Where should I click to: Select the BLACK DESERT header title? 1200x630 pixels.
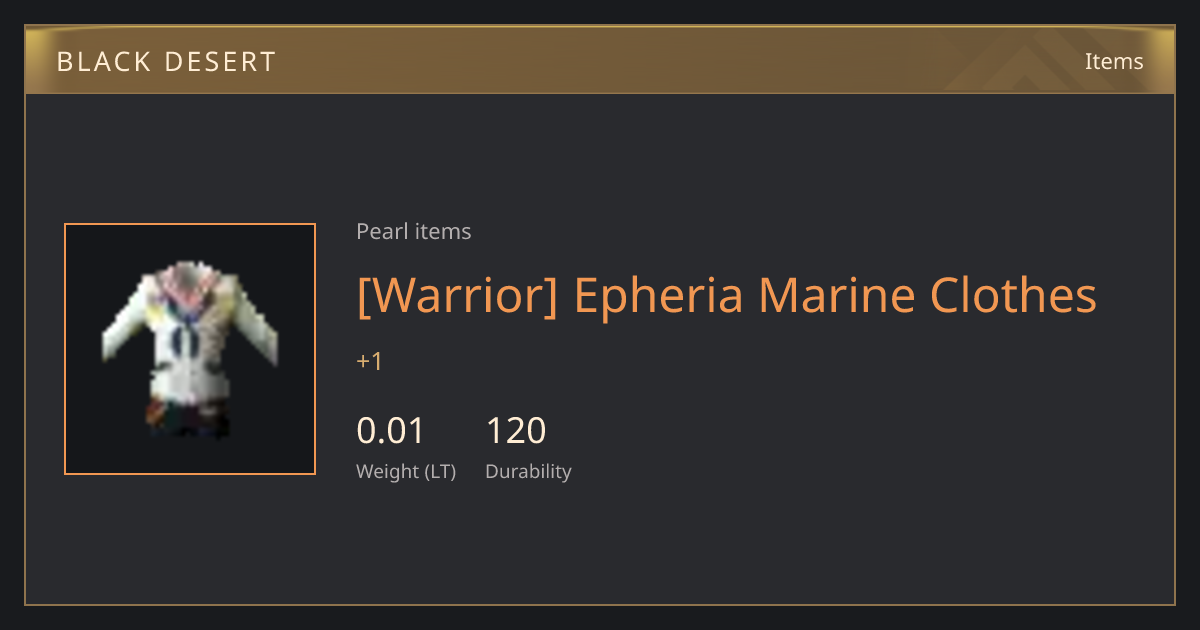tap(166, 62)
